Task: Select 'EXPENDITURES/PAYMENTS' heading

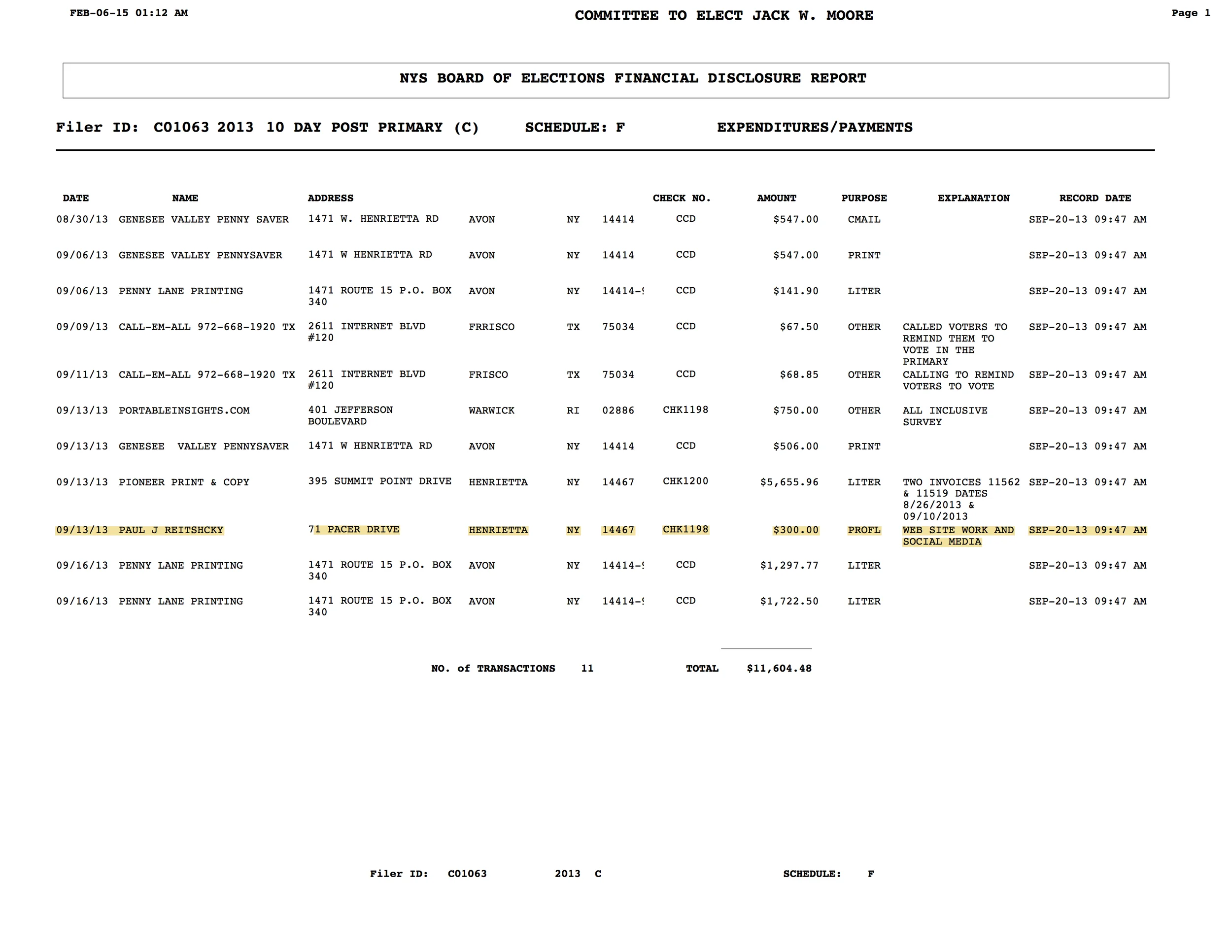Action: tap(815, 128)
